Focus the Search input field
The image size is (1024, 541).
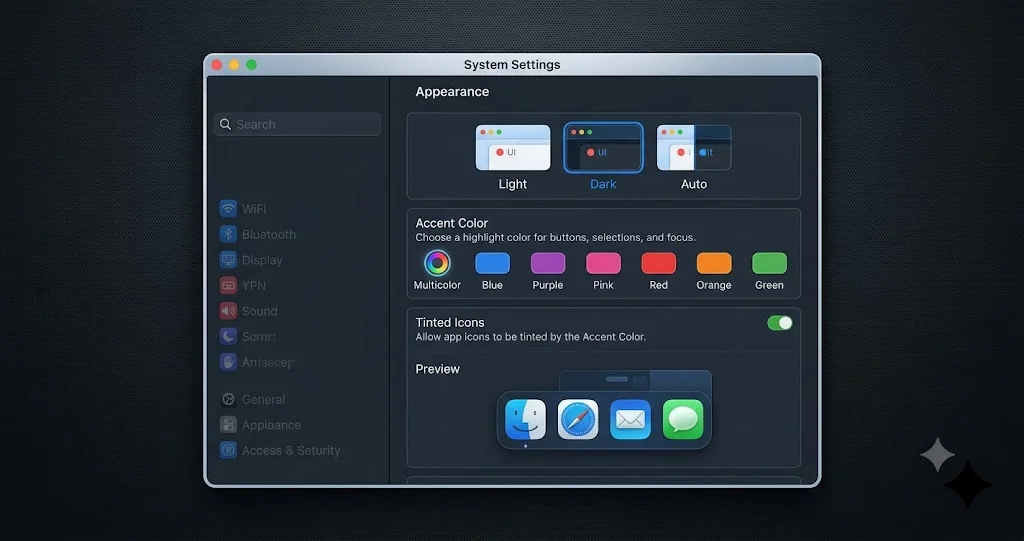pos(297,124)
